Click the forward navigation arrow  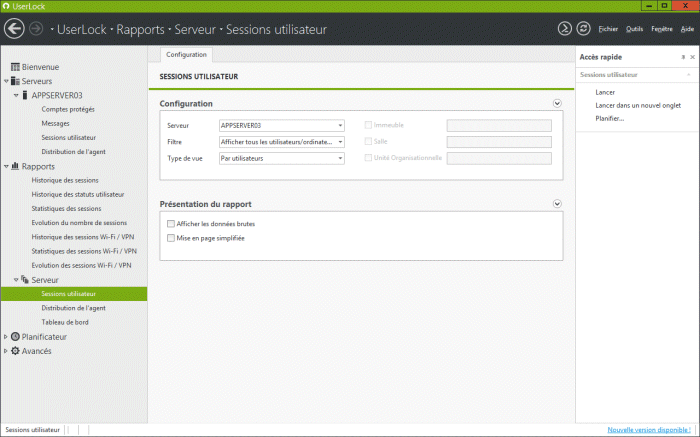36,29
